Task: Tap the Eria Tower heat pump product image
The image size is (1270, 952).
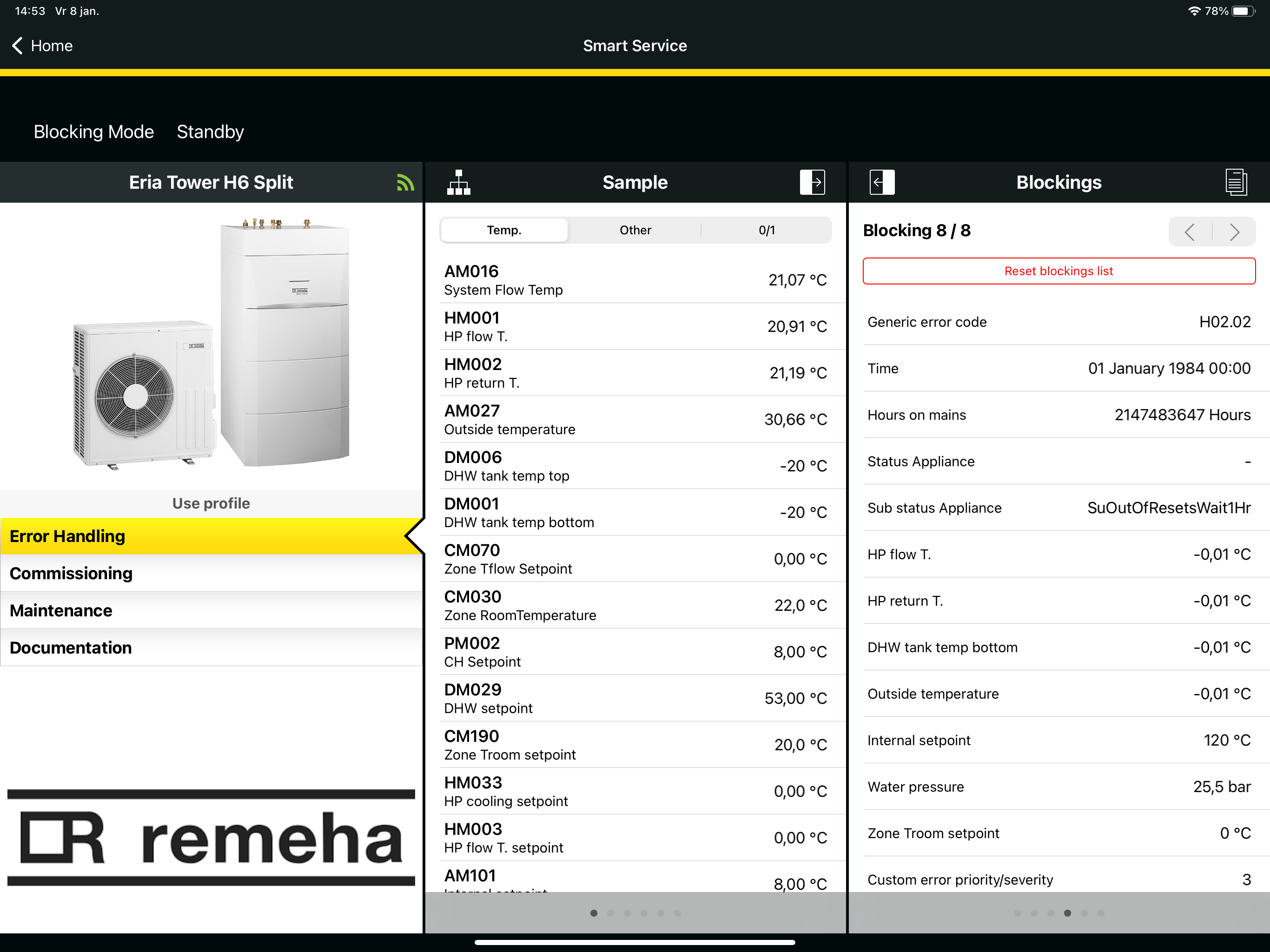Action: [x=212, y=344]
